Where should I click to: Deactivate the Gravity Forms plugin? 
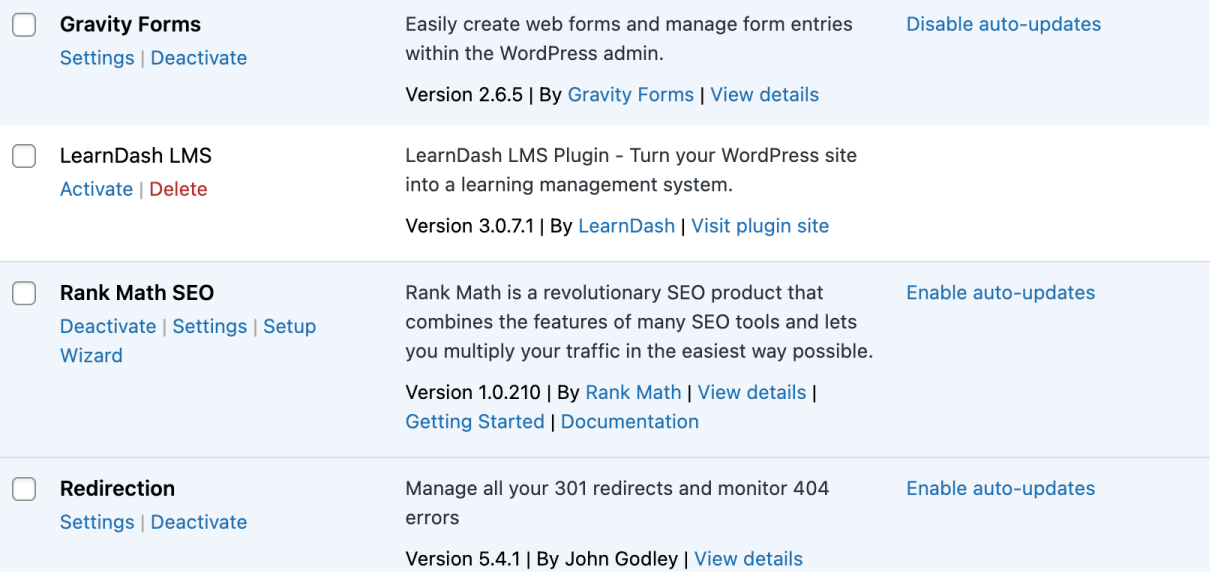(199, 58)
